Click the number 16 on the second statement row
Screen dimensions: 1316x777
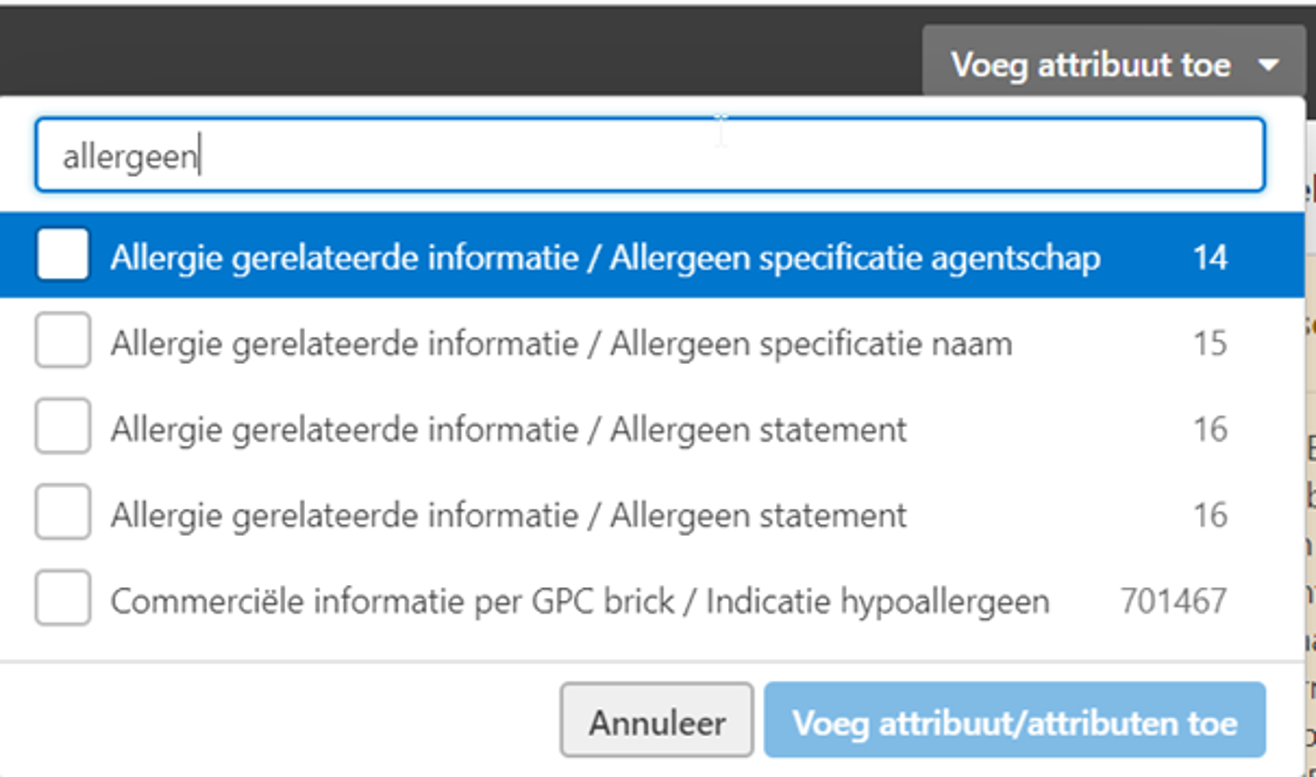tap(1209, 516)
